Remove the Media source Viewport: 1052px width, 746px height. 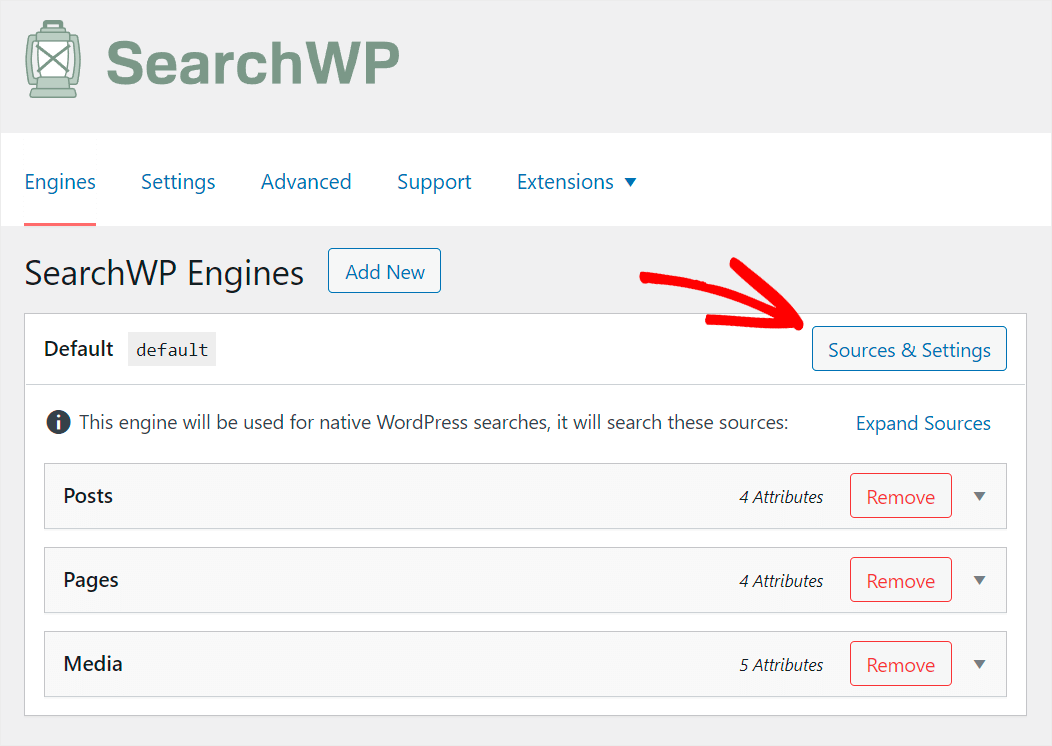coord(900,664)
